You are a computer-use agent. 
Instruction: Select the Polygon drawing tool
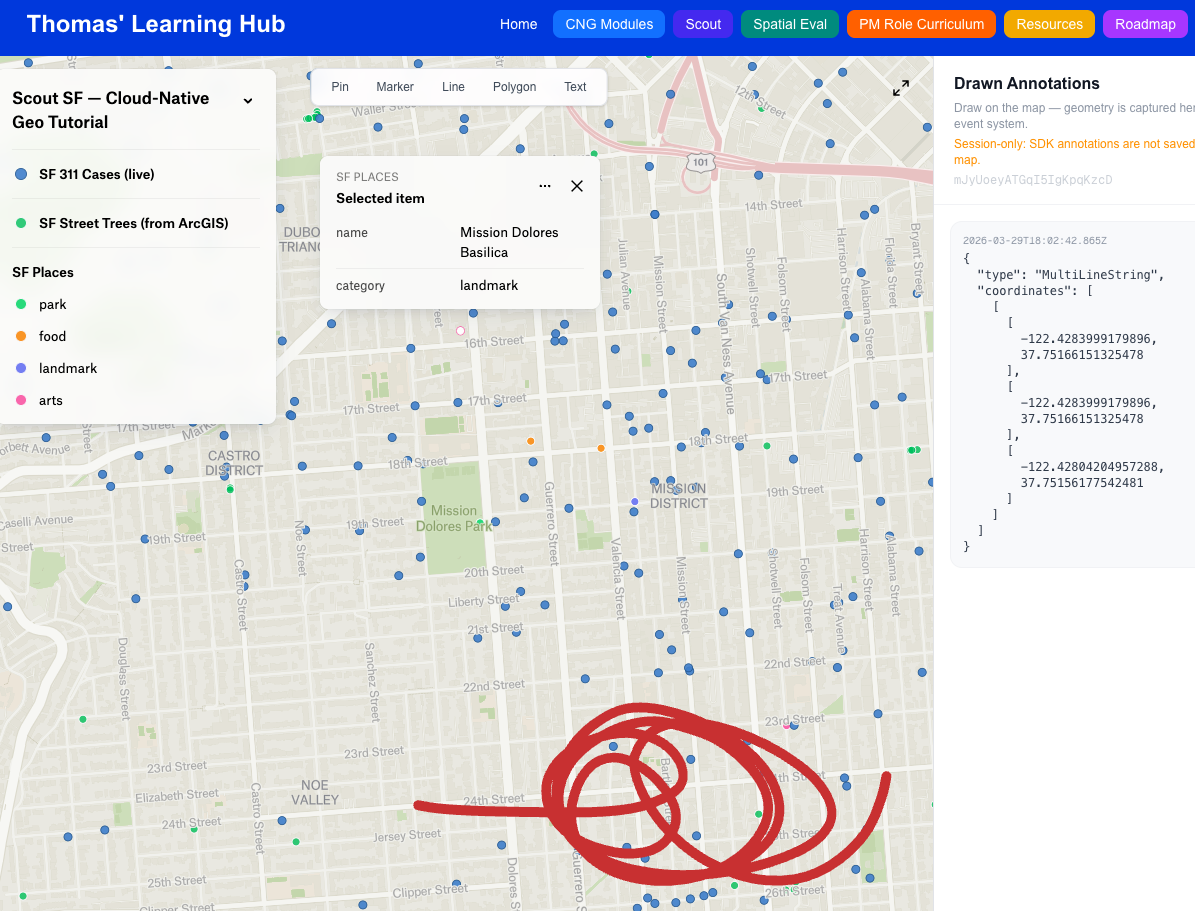pyautogui.click(x=514, y=87)
